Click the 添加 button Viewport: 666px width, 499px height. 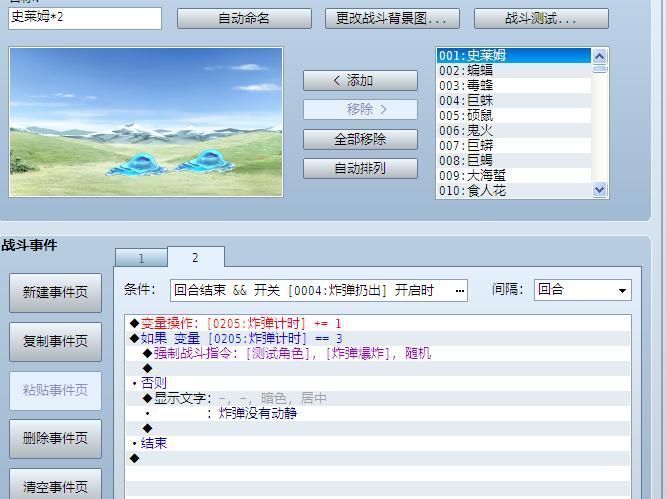pyautogui.click(x=360, y=80)
